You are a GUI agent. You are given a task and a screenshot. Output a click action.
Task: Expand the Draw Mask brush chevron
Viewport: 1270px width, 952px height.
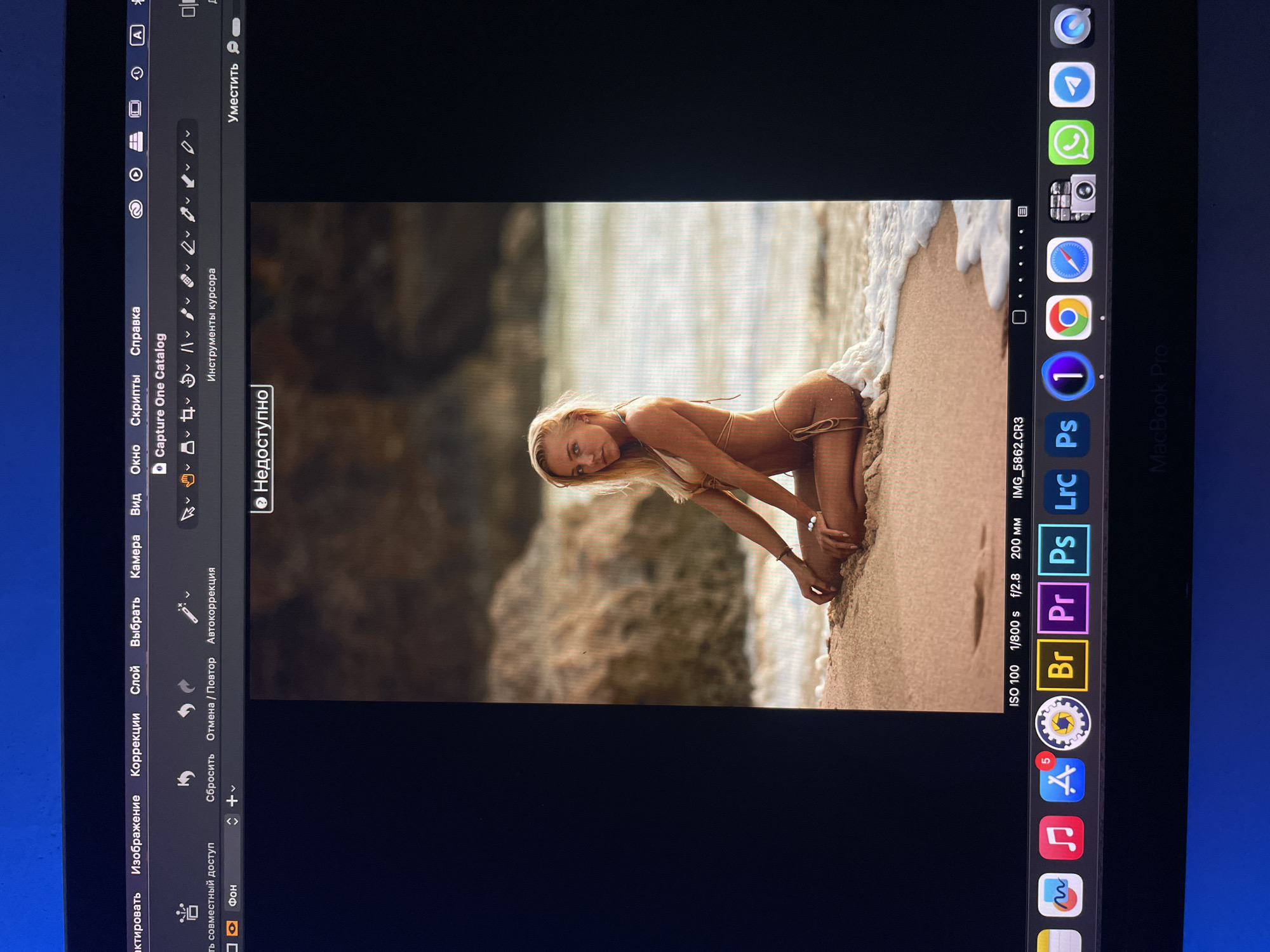188,301
